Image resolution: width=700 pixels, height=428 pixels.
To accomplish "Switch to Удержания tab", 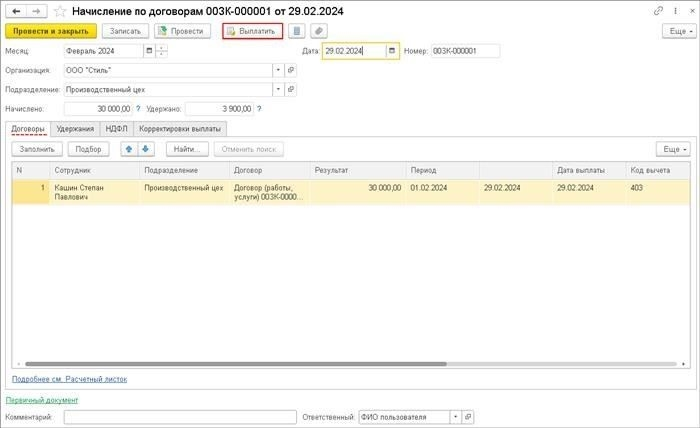I will coord(75,129).
